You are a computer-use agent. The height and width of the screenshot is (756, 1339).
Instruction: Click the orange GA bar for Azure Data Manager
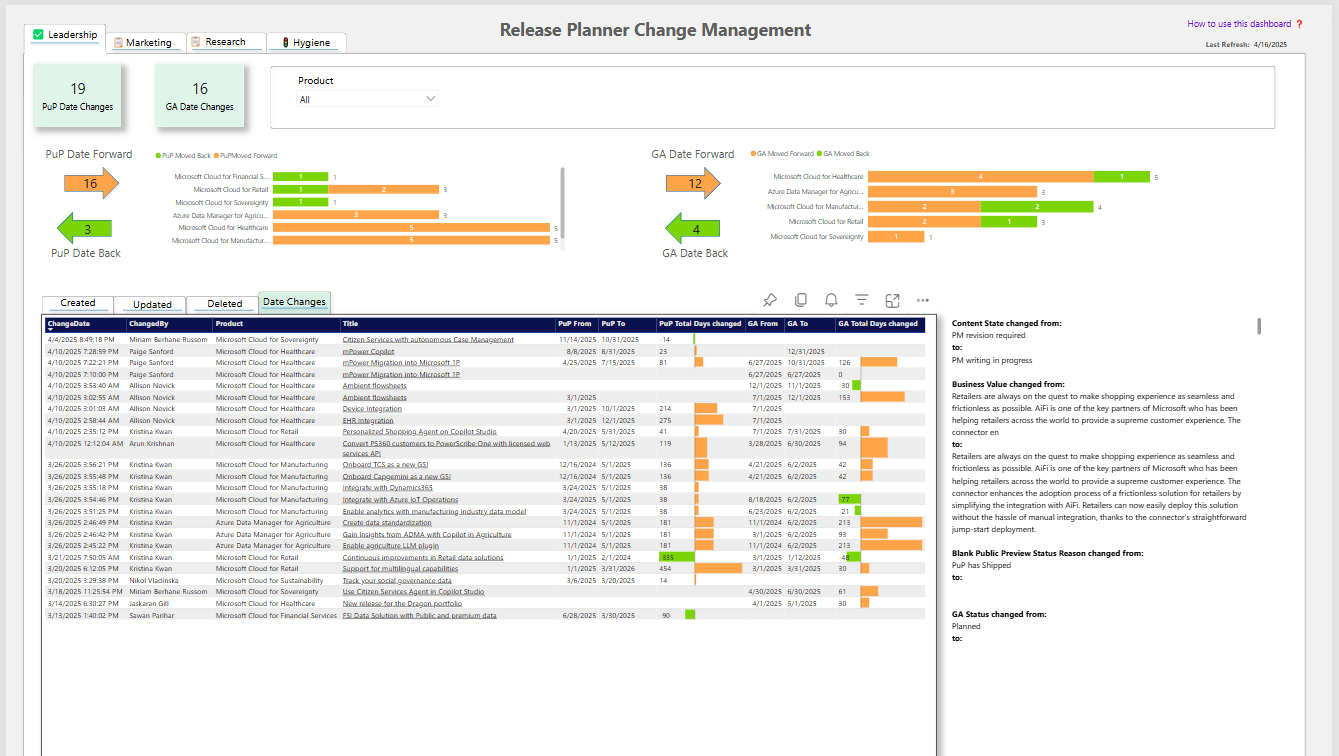[952, 192]
